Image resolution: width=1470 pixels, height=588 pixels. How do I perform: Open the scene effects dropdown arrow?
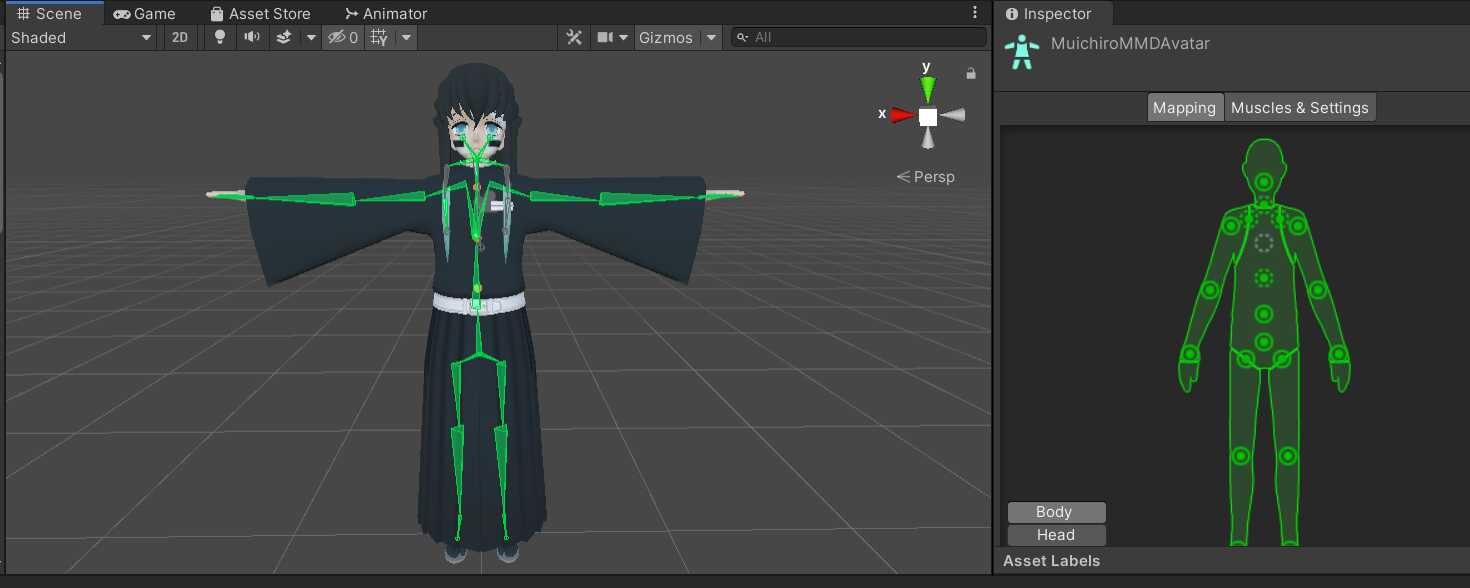point(311,37)
